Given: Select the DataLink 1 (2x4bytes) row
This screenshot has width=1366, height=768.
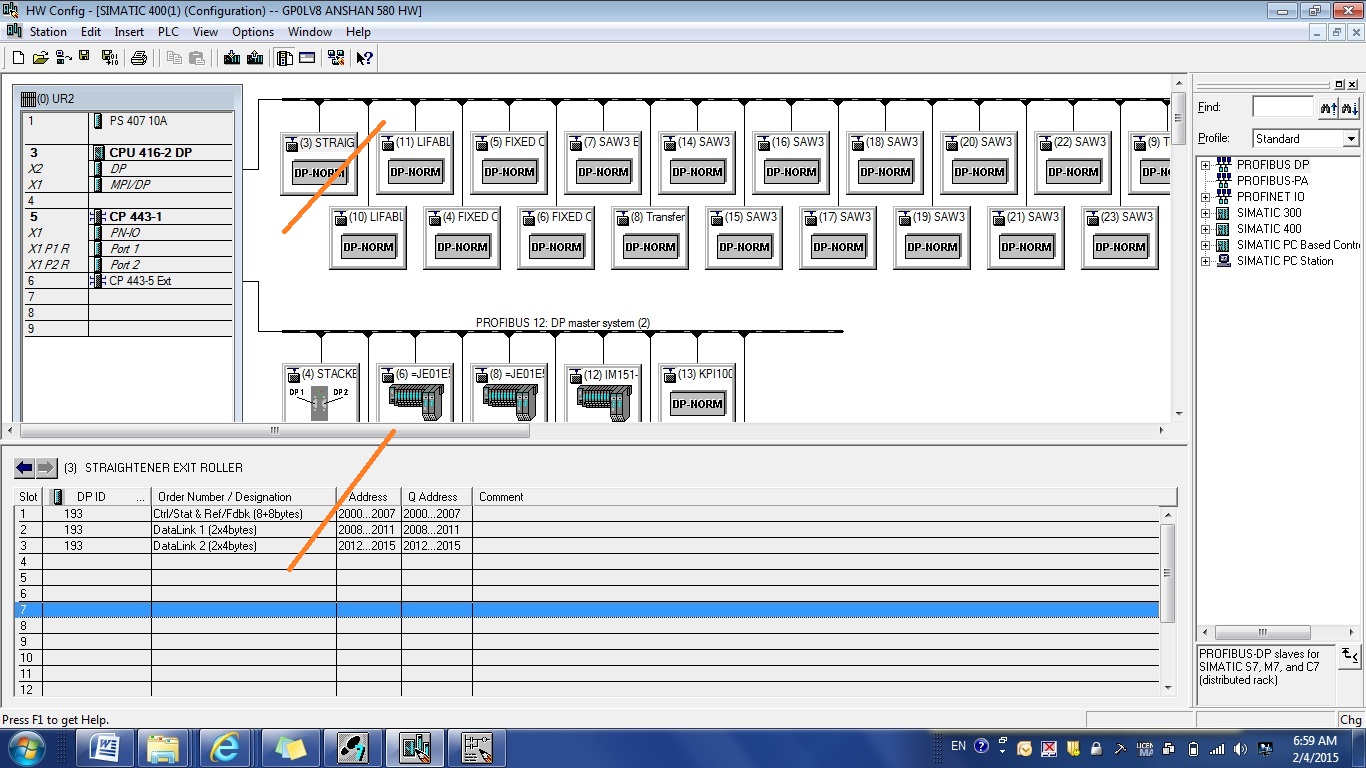Looking at the screenshot, I should [x=587, y=530].
